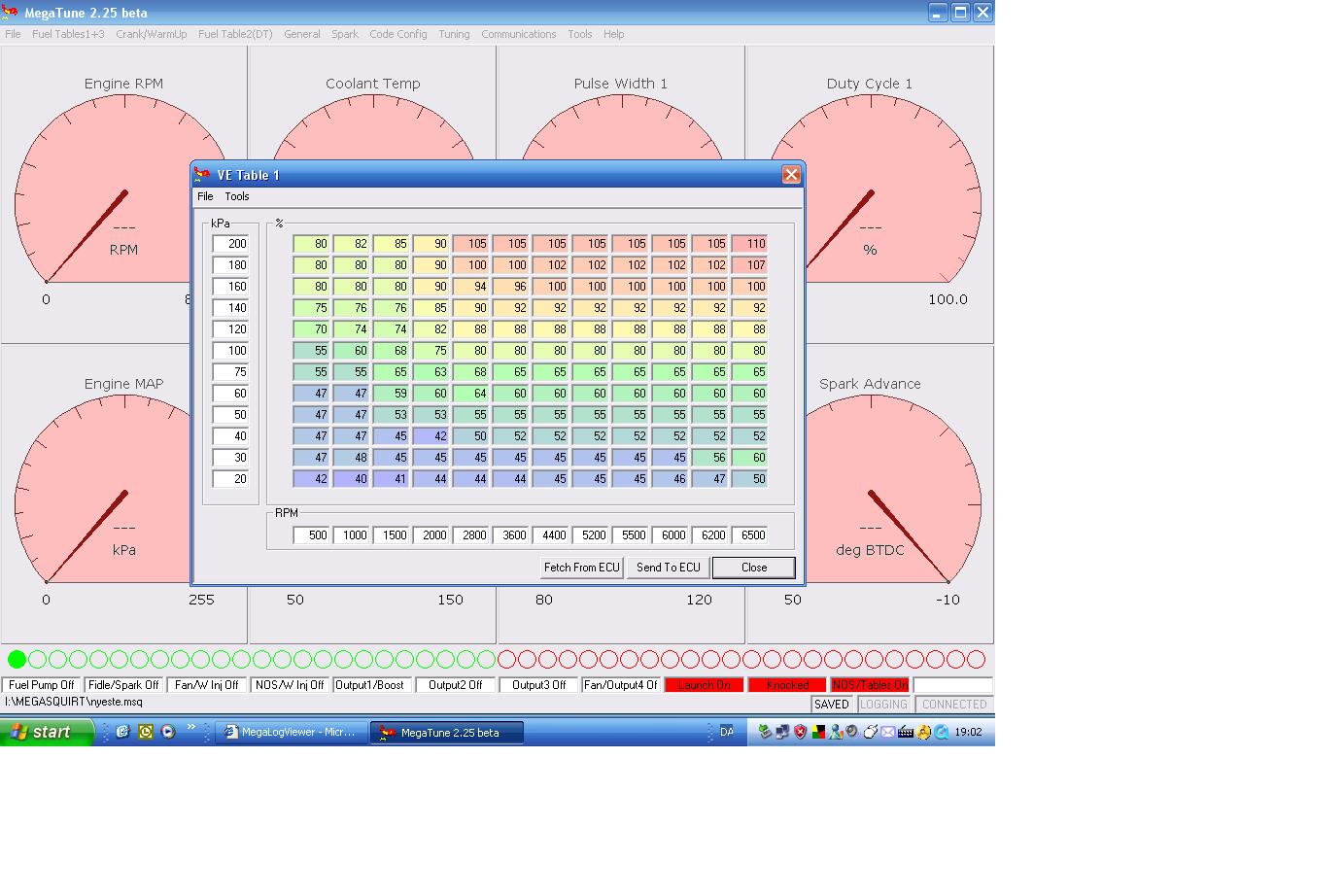Launch Windows Media Player from quick launch

click(x=167, y=732)
